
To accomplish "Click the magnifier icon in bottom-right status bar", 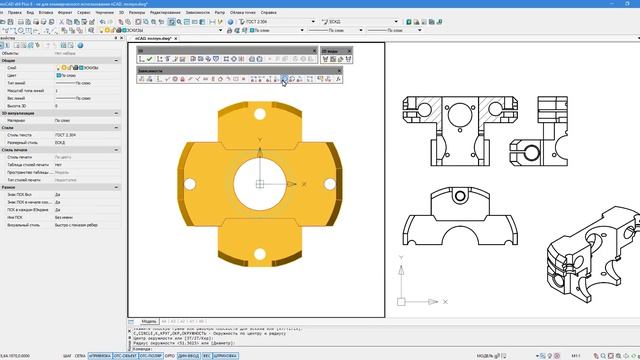I will (603, 356).
